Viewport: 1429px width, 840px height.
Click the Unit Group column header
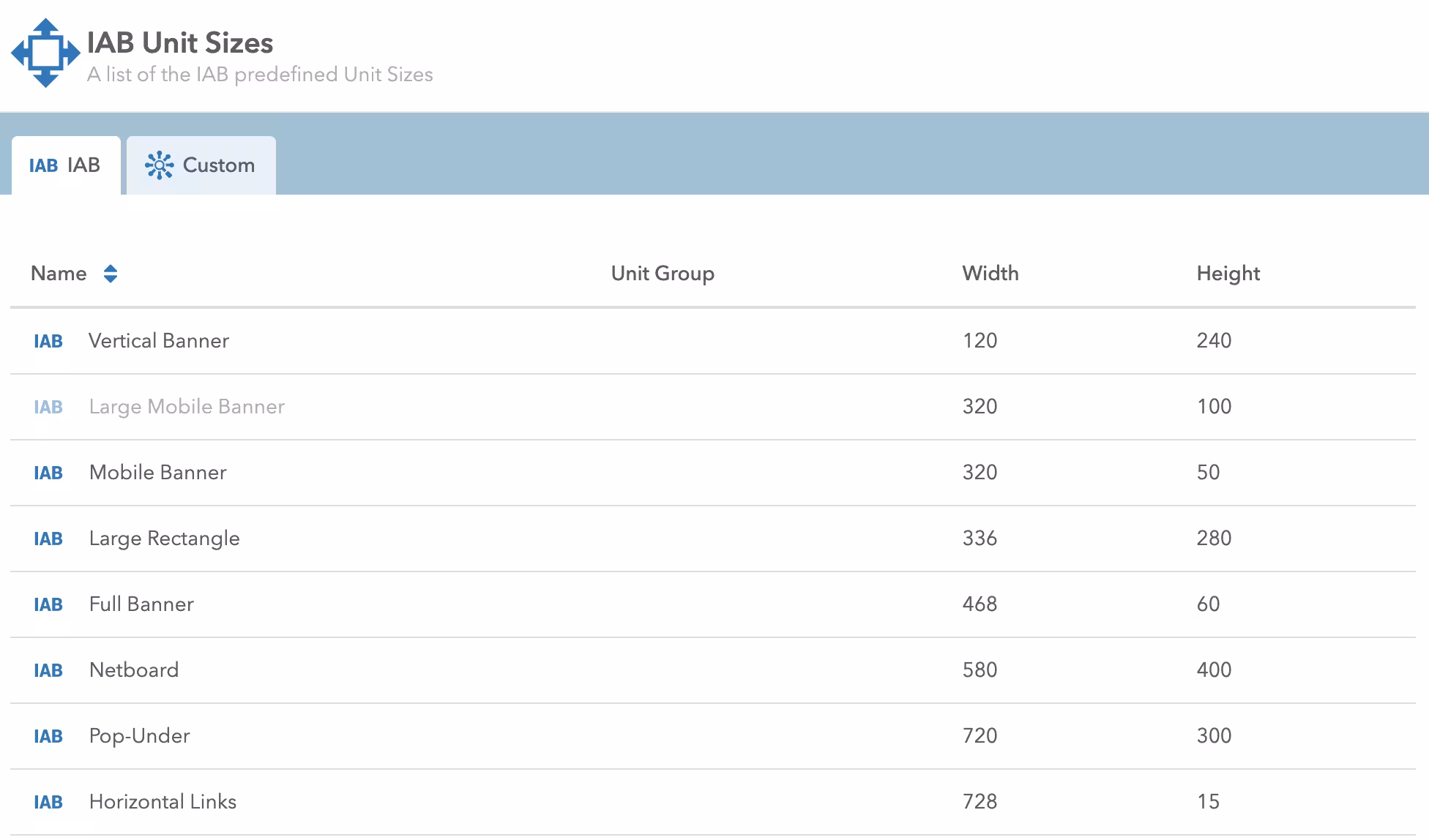pos(663,274)
